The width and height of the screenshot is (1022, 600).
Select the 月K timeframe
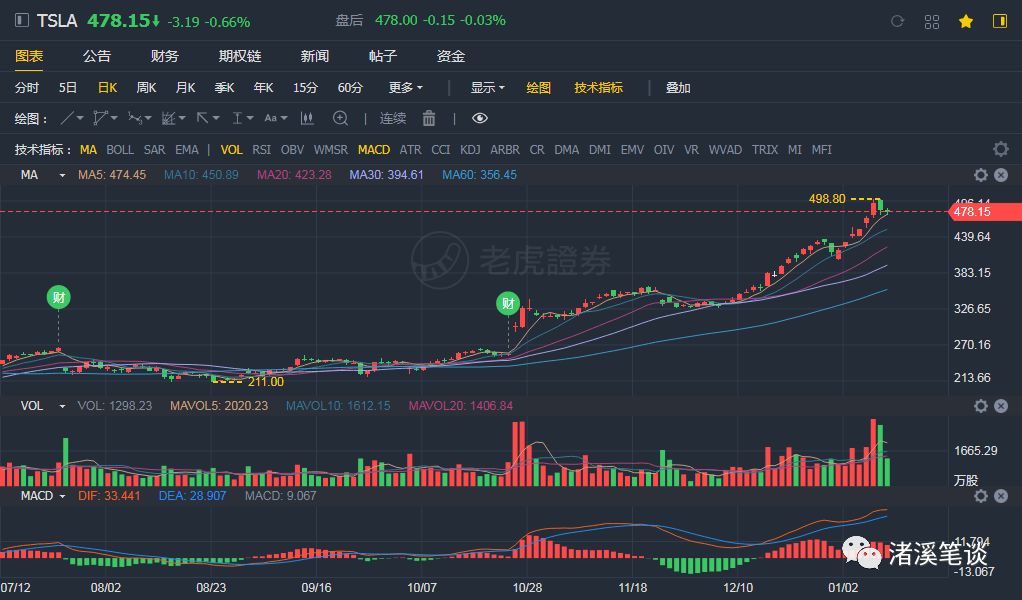pyautogui.click(x=185, y=87)
